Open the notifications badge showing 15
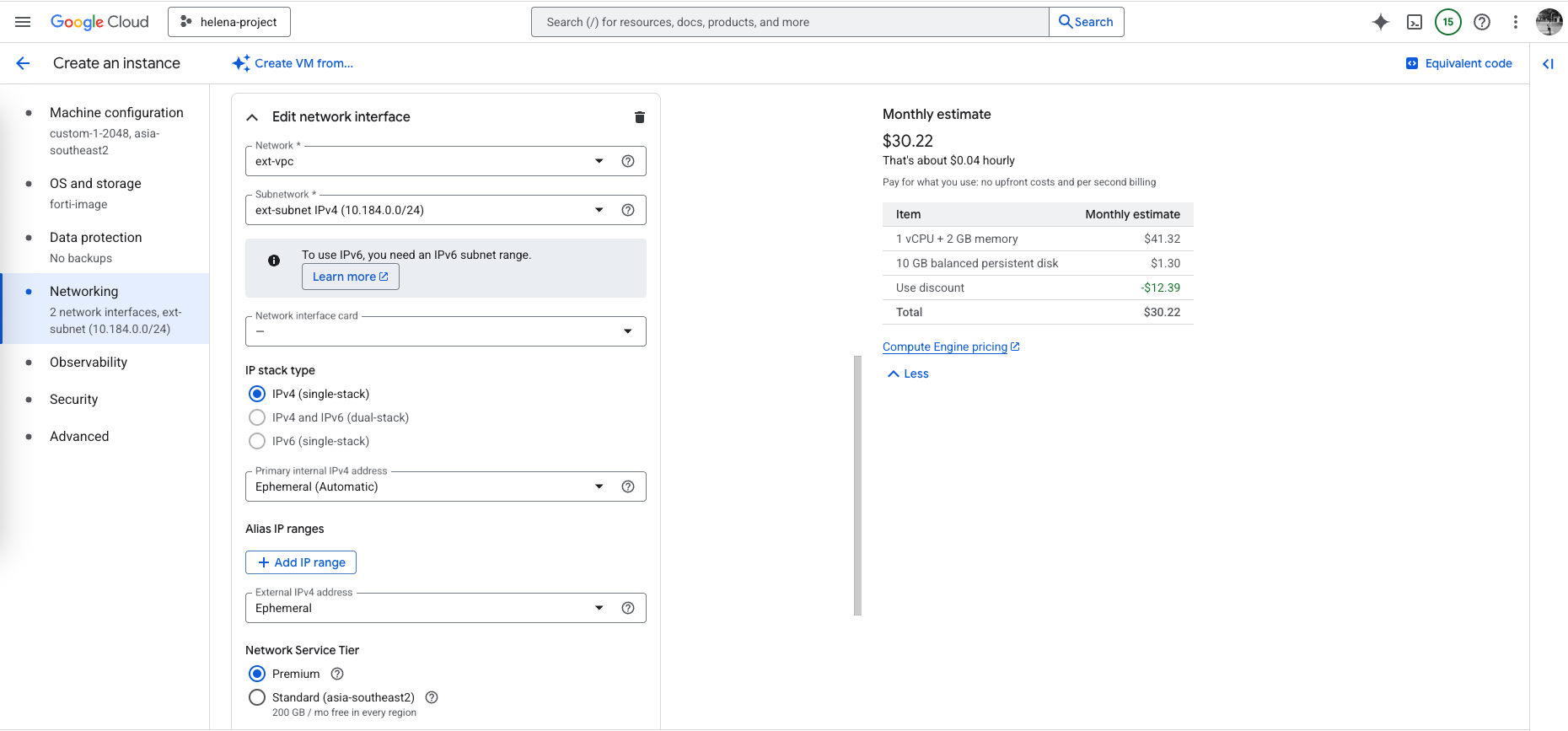This screenshot has height=731, width=1568. [1447, 22]
